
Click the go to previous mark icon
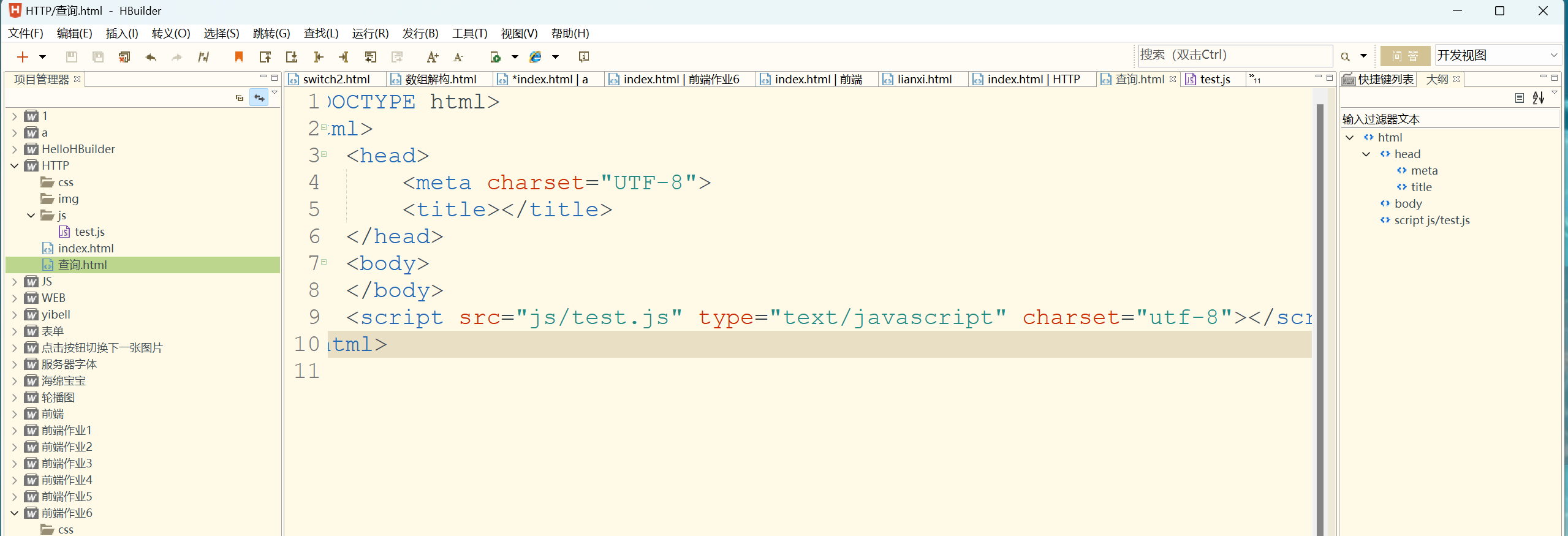[x=265, y=57]
